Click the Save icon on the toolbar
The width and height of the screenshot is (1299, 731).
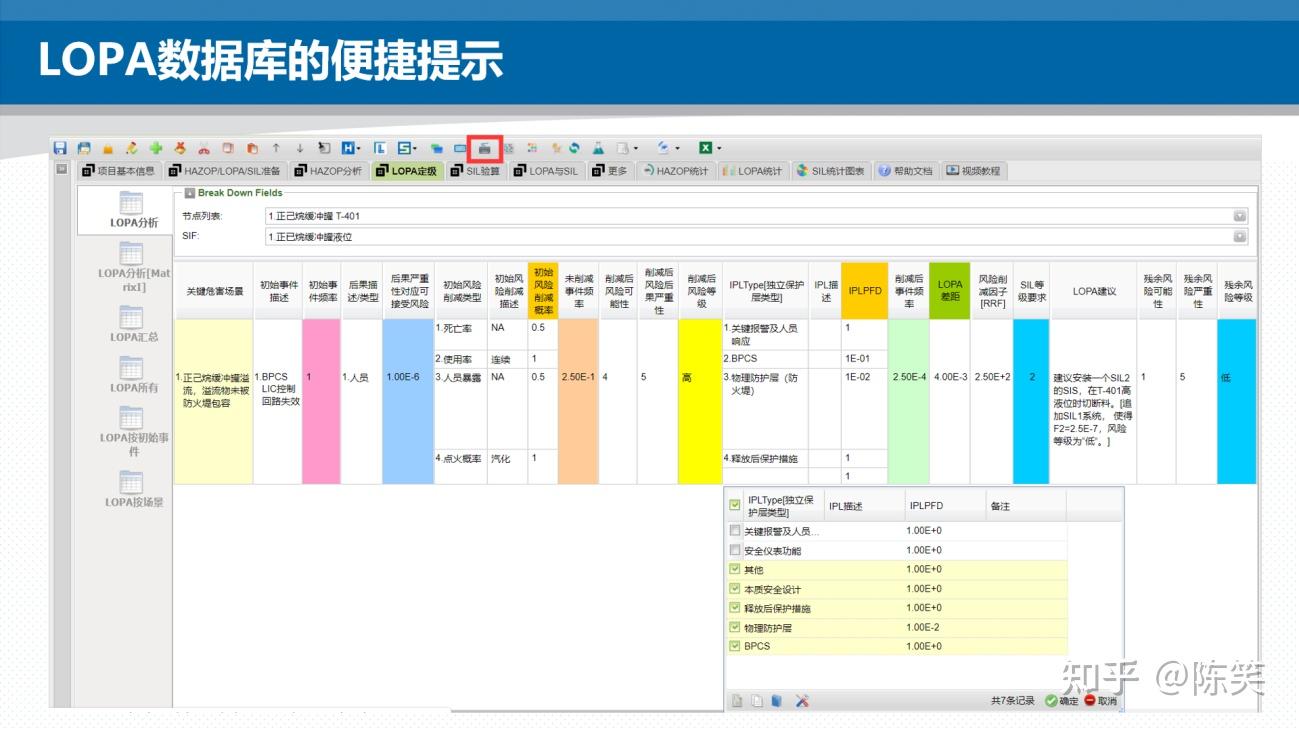point(60,148)
